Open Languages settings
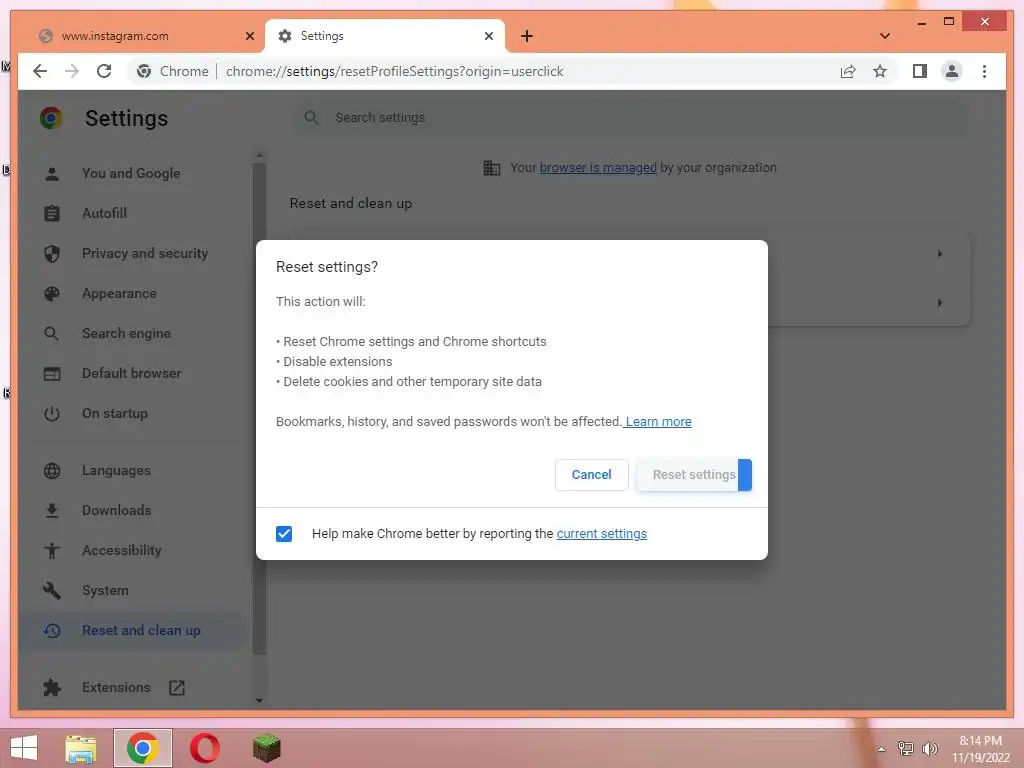The image size is (1024, 768). point(116,470)
